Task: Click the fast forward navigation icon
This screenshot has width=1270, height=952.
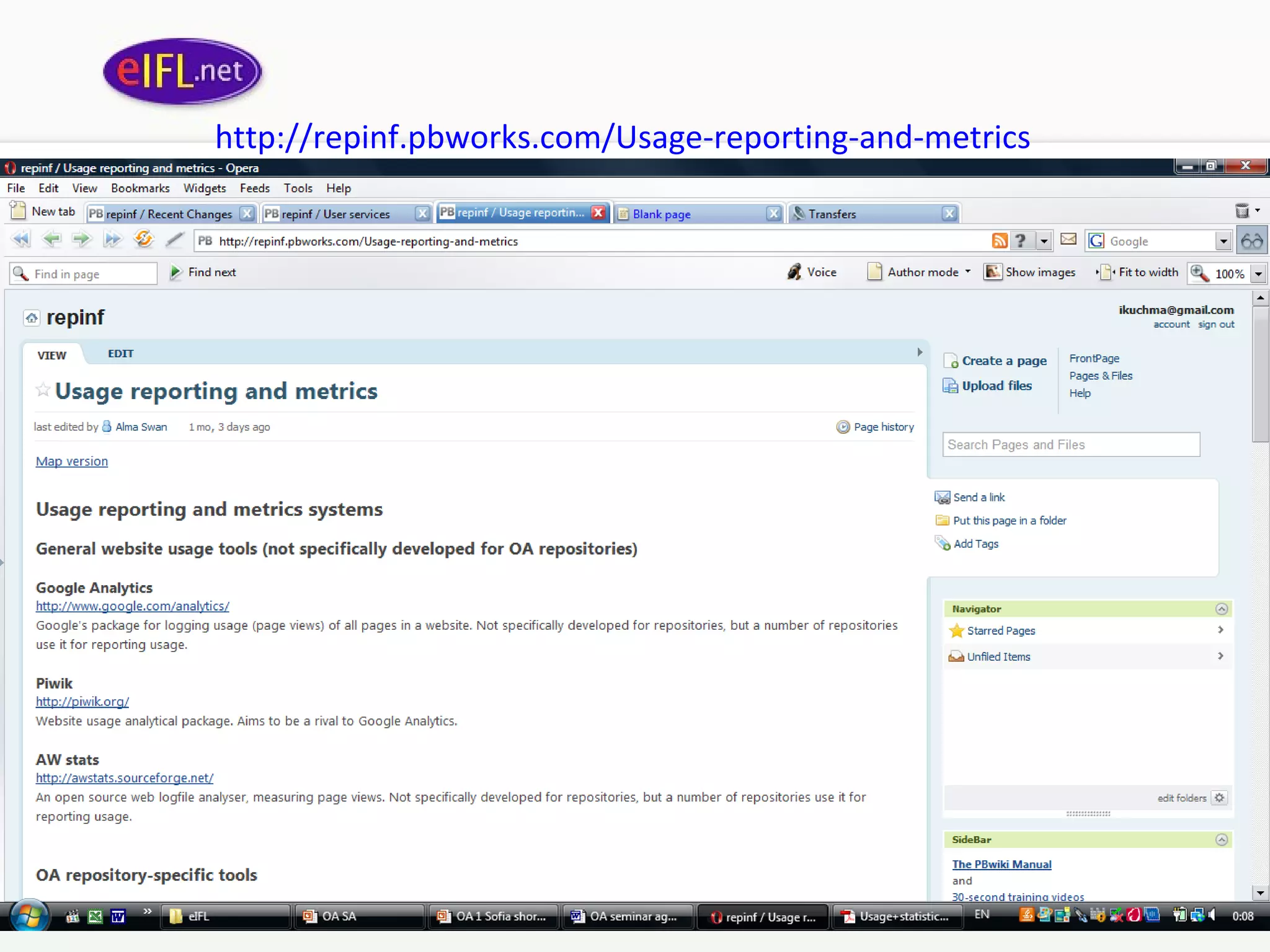Action: coord(112,239)
